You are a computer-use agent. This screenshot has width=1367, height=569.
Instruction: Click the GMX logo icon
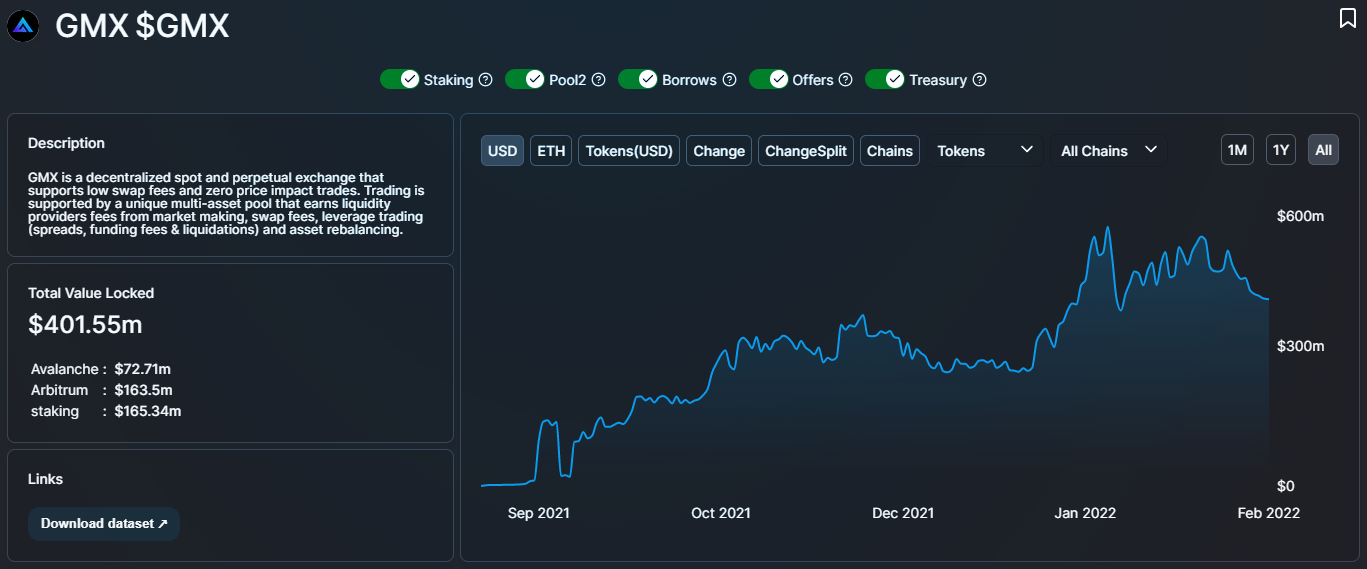[23, 27]
